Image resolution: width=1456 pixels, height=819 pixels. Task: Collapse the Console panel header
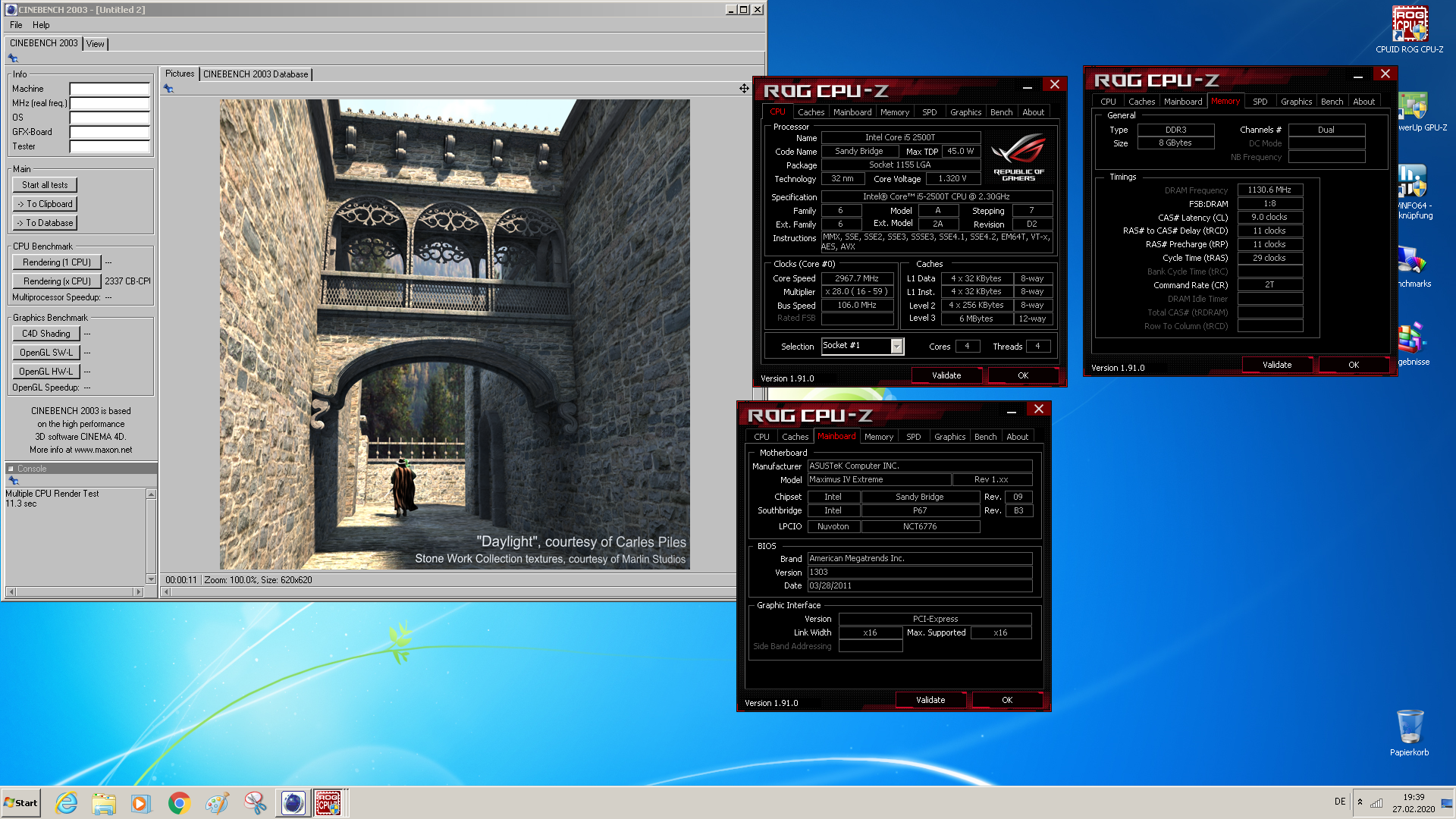pos(11,469)
